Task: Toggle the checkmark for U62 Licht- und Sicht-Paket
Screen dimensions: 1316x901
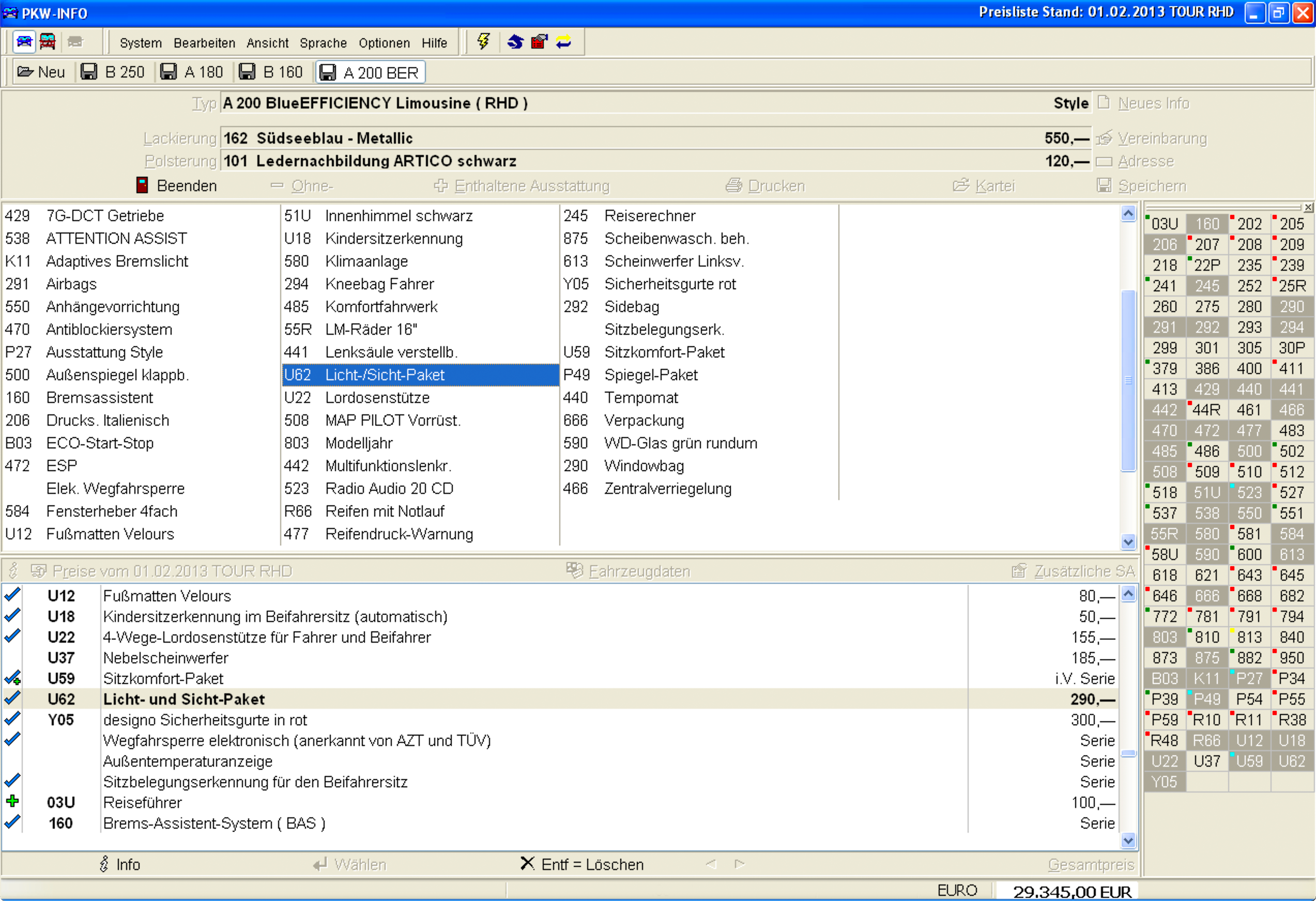Action: click(x=12, y=699)
